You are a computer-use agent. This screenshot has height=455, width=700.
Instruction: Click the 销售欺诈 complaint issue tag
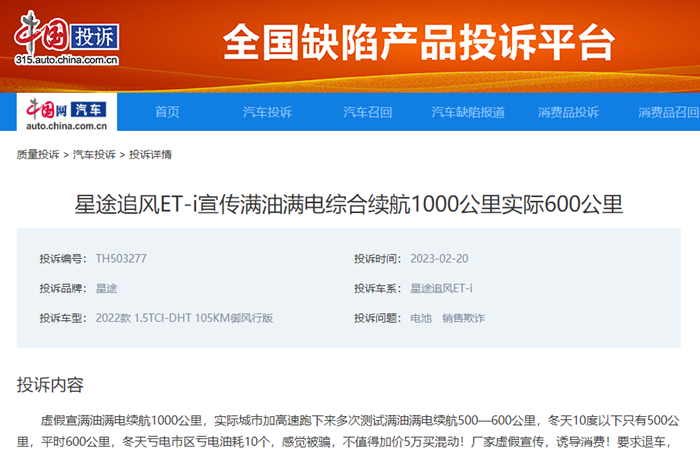[x=463, y=318]
